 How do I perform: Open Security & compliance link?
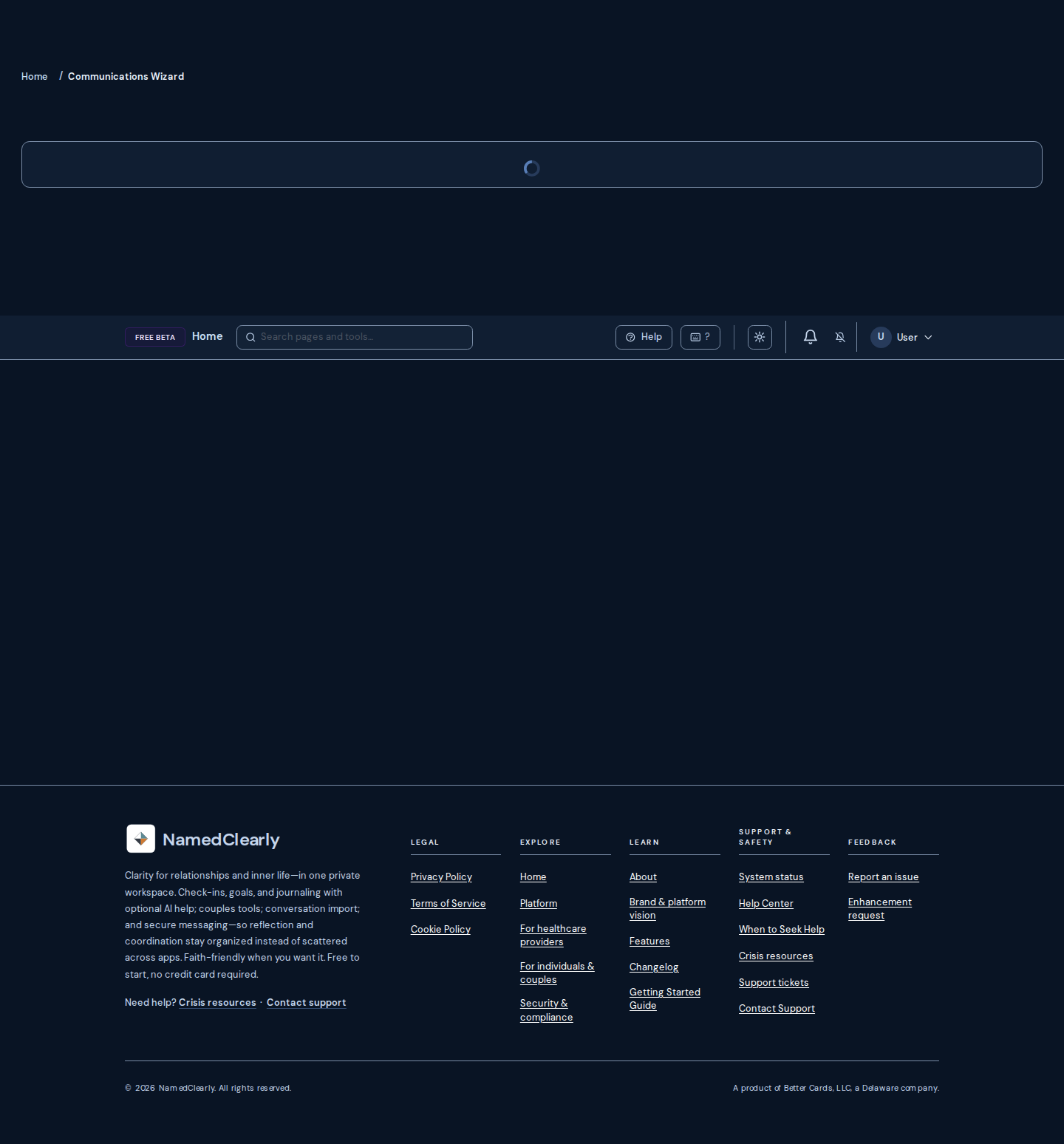click(x=547, y=1010)
